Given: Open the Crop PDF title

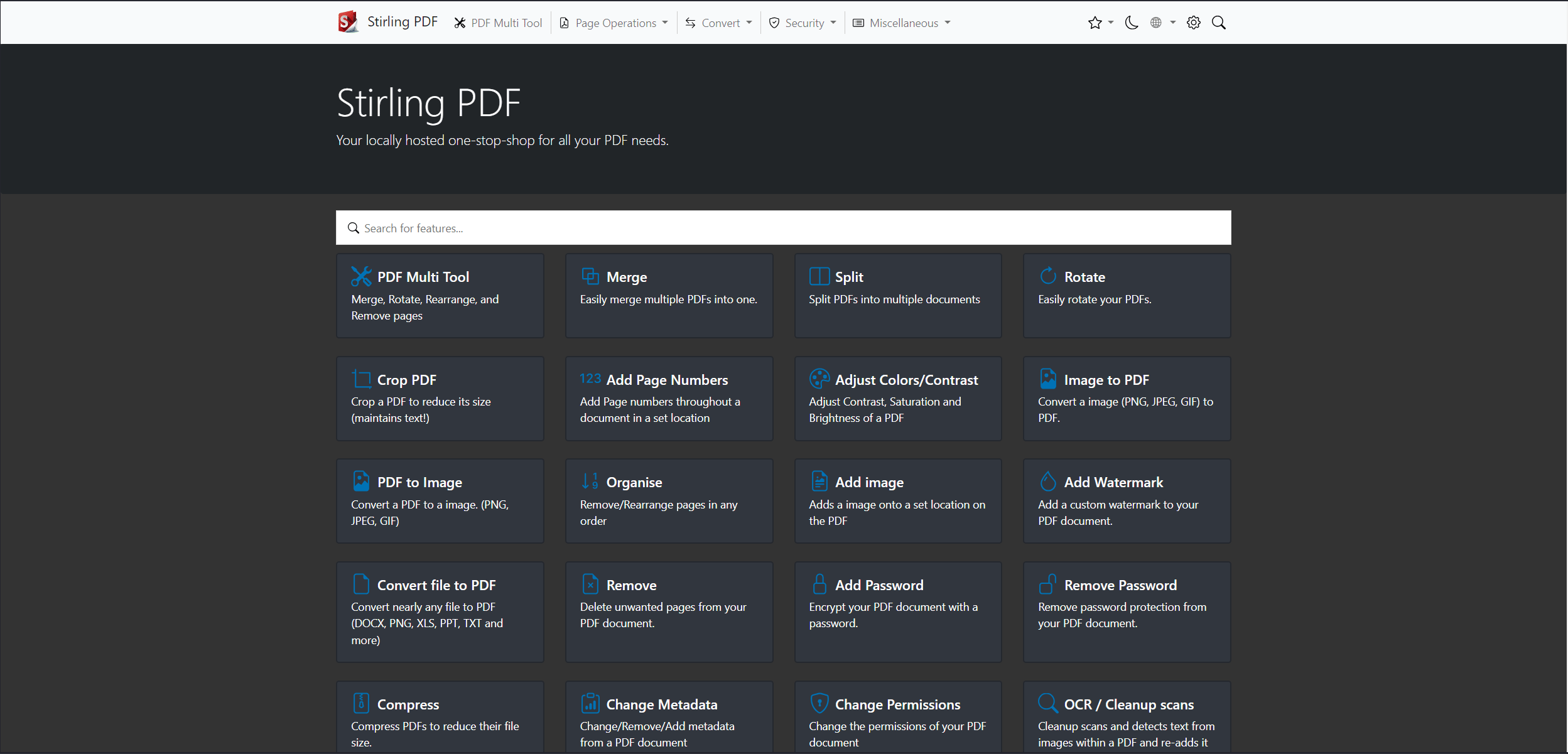Looking at the screenshot, I should (x=407, y=380).
